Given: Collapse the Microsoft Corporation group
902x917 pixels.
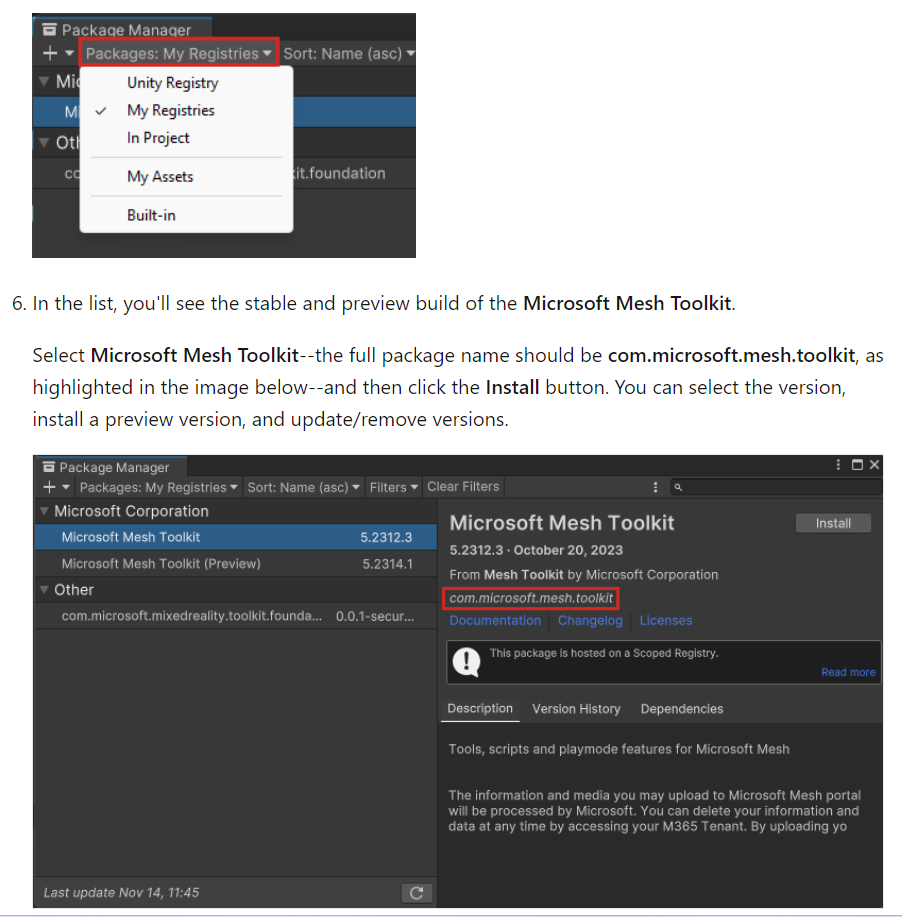Looking at the screenshot, I should click(x=44, y=511).
